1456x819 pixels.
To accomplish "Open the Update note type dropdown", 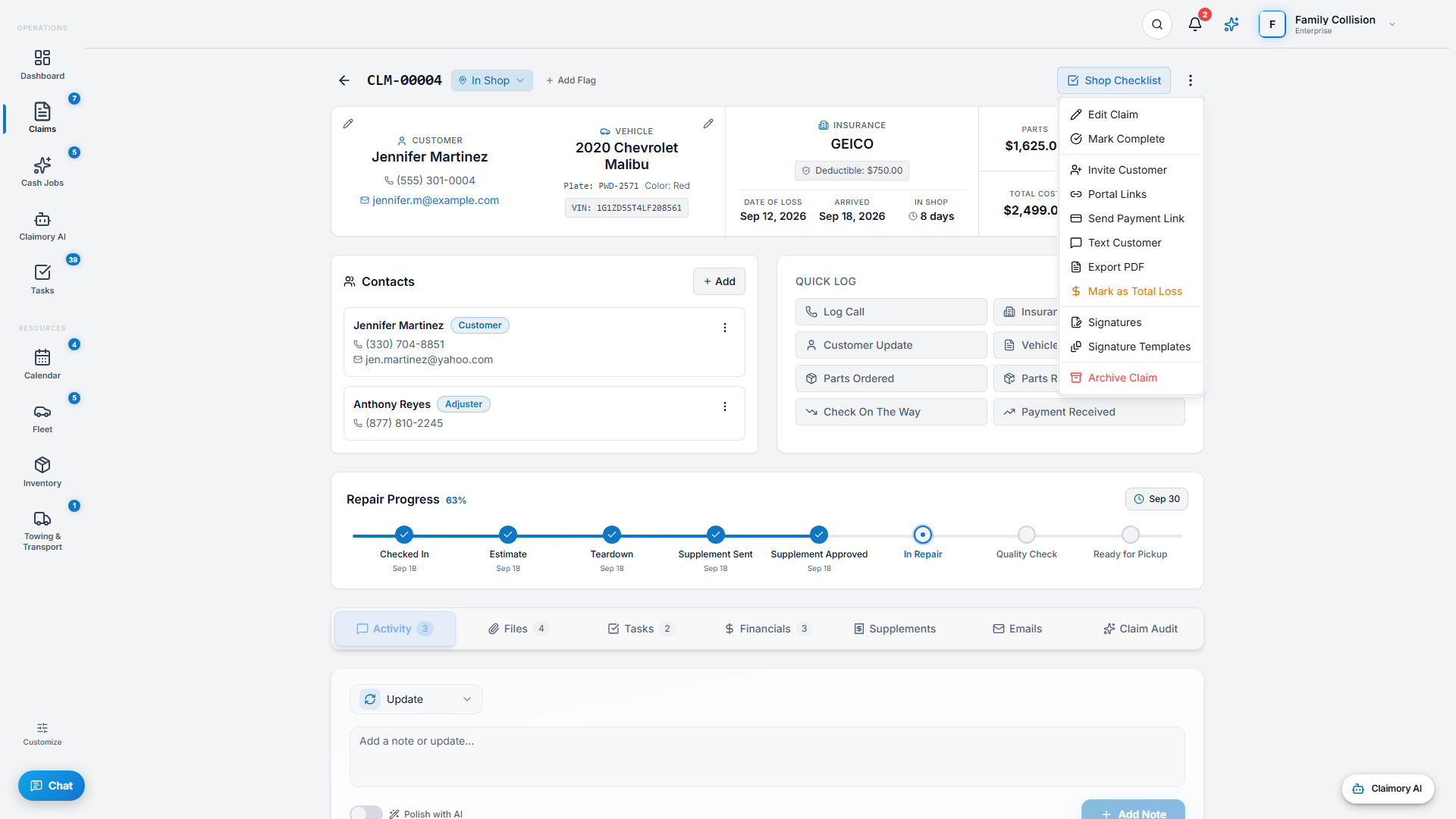I will 416,699.
